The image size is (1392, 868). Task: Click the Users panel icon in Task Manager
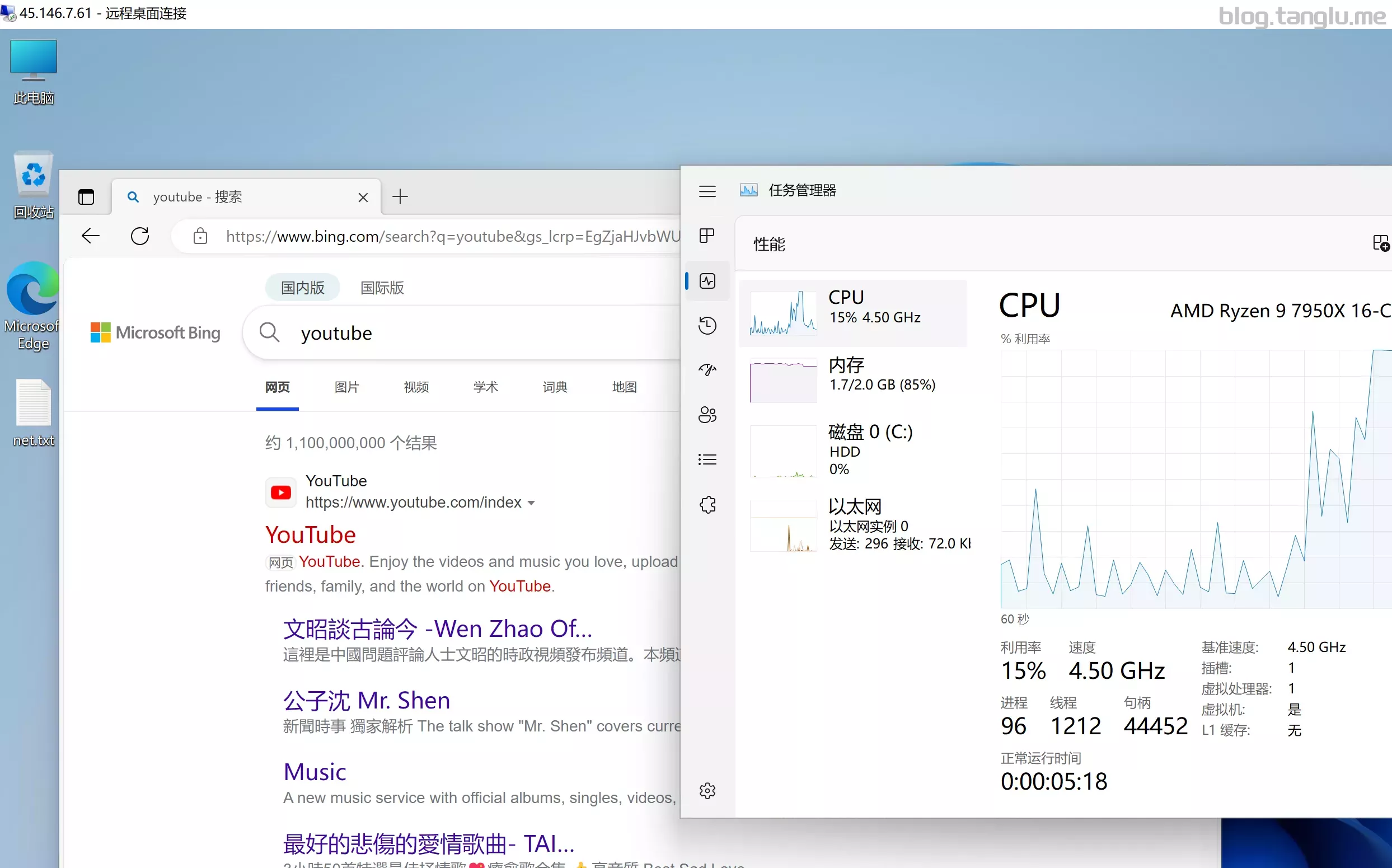pos(708,414)
